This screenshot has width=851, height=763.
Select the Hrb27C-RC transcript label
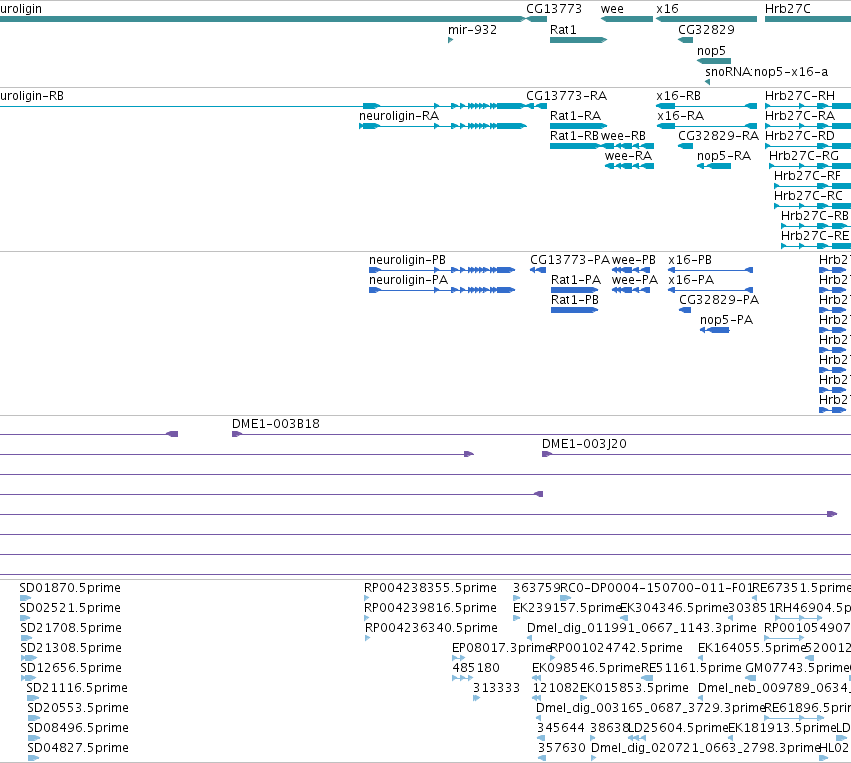coord(808,196)
